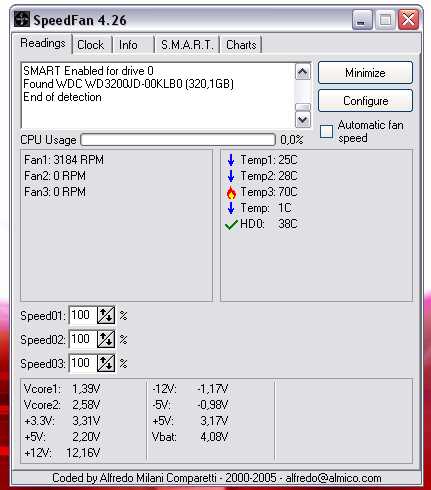Close the SpeedFan window
The height and width of the screenshot is (490, 431).
click(408, 20)
